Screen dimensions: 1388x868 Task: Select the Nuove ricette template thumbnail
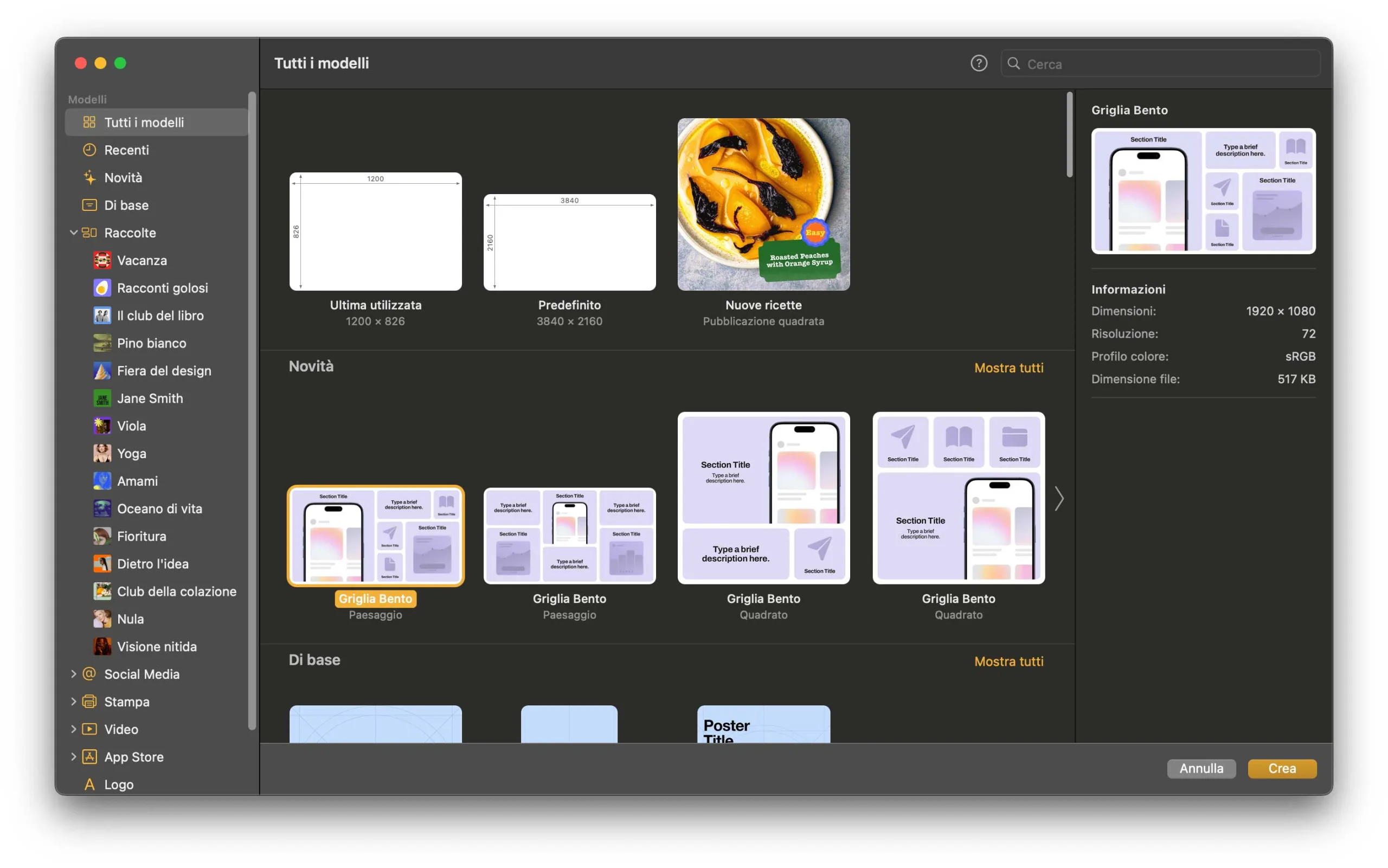point(763,204)
